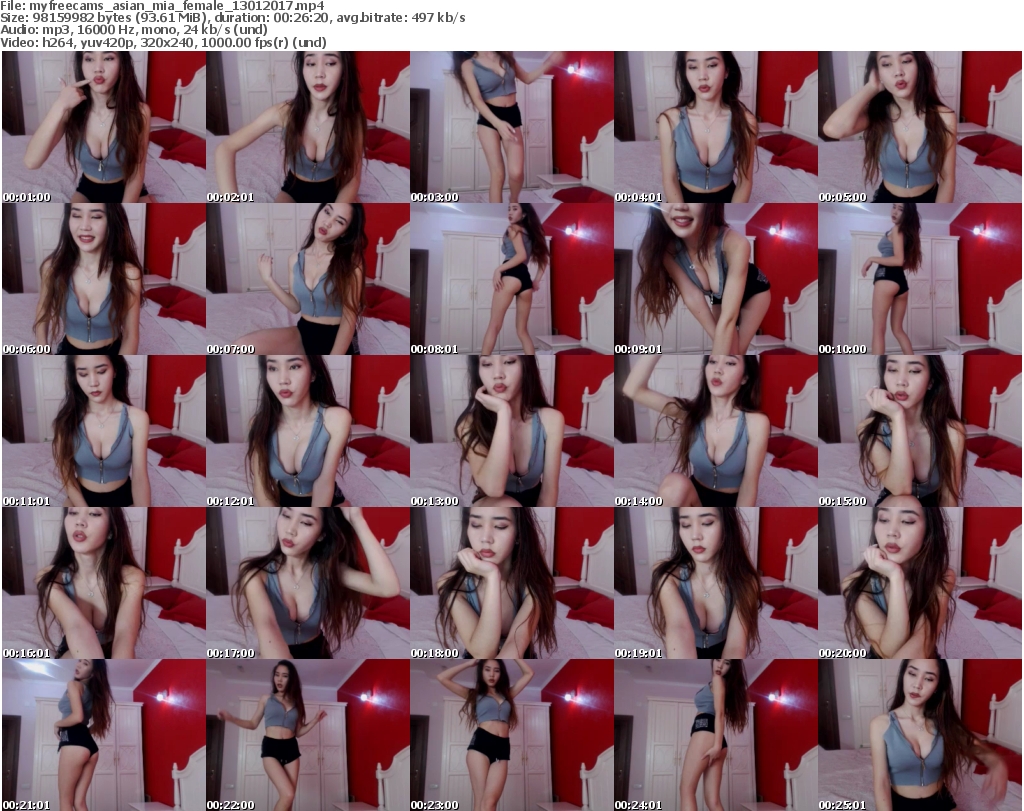The height and width of the screenshot is (811, 1024).
Task: Open the thumbnail marked 00:11:01
Action: click(x=104, y=432)
